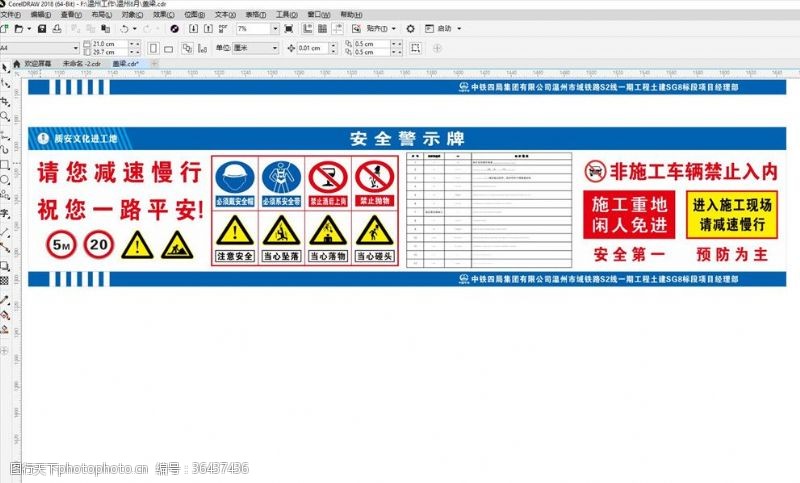Open the units (厘米) dropdown
Image resolution: width=800 pixels, height=483 pixels.
click(274, 48)
